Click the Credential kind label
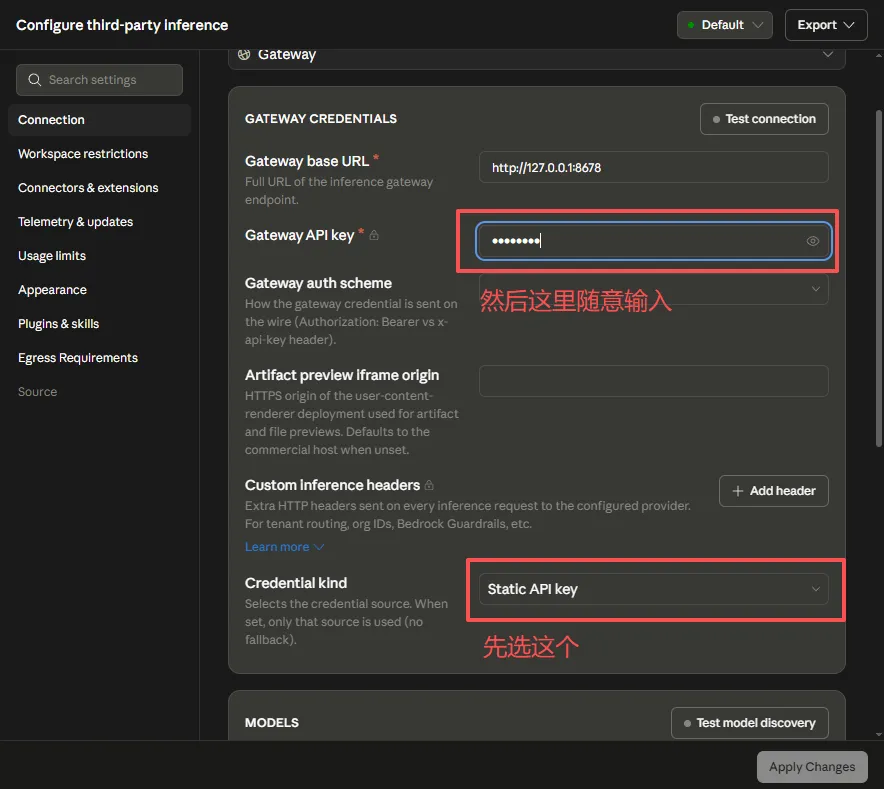 296,583
